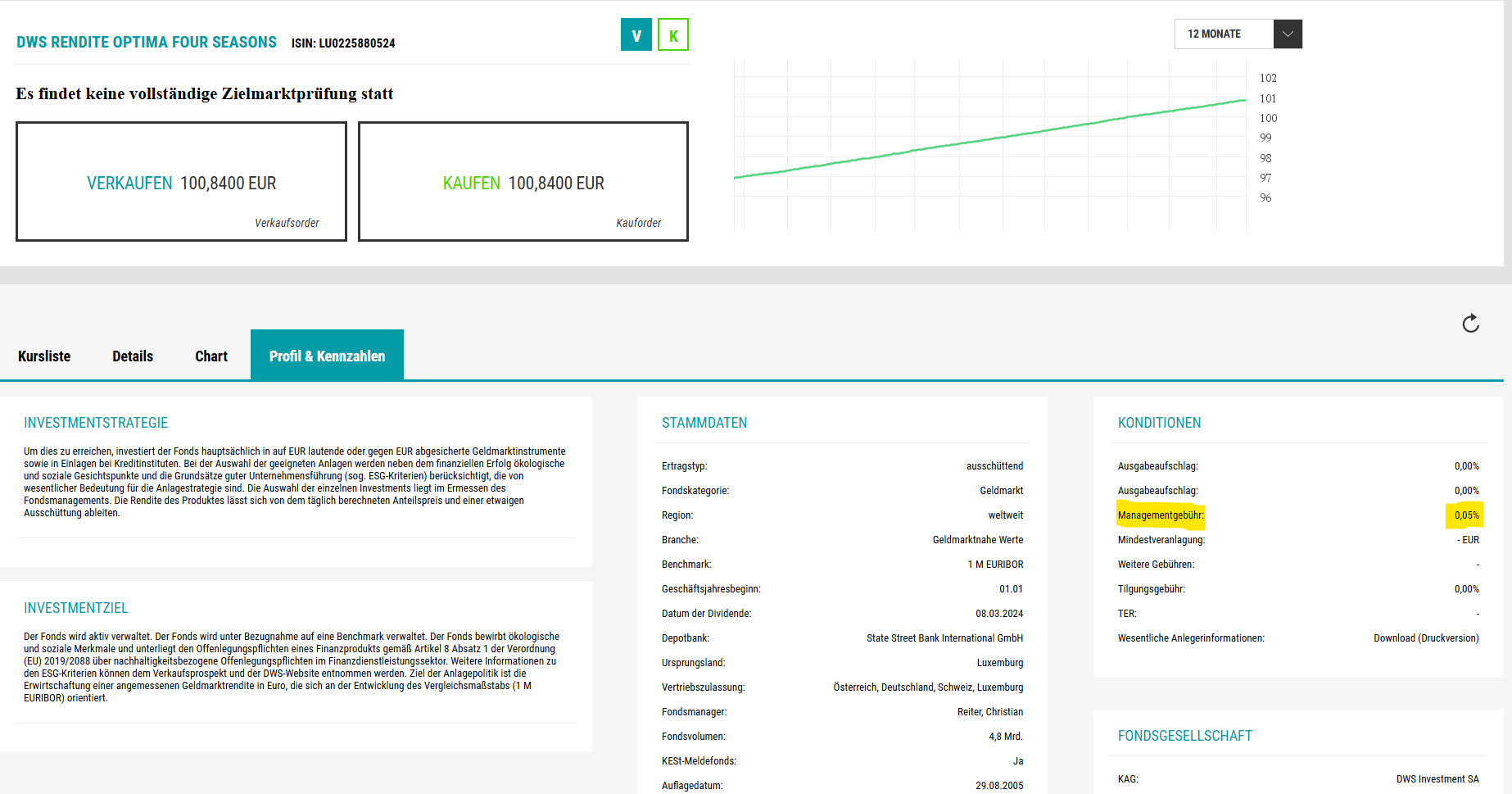Click the Ursprungsland value Luxemburg
Viewport: 1512px width, 794px height.
tap(1000, 663)
